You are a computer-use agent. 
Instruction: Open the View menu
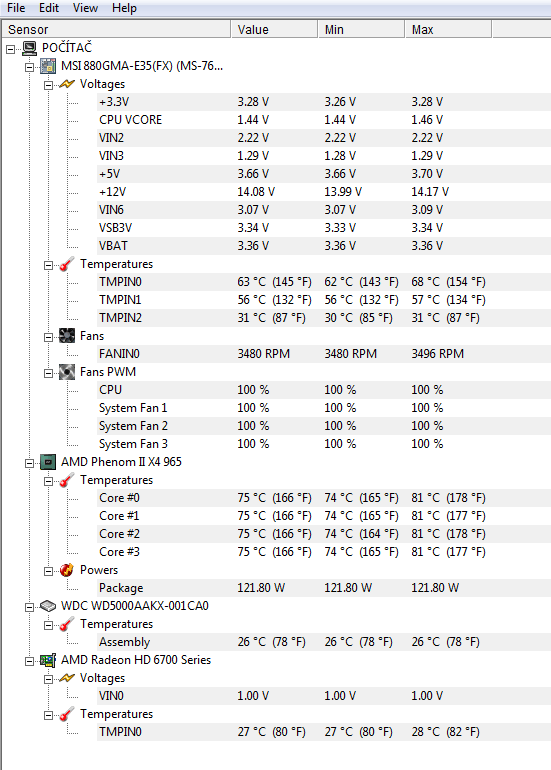click(85, 8)
